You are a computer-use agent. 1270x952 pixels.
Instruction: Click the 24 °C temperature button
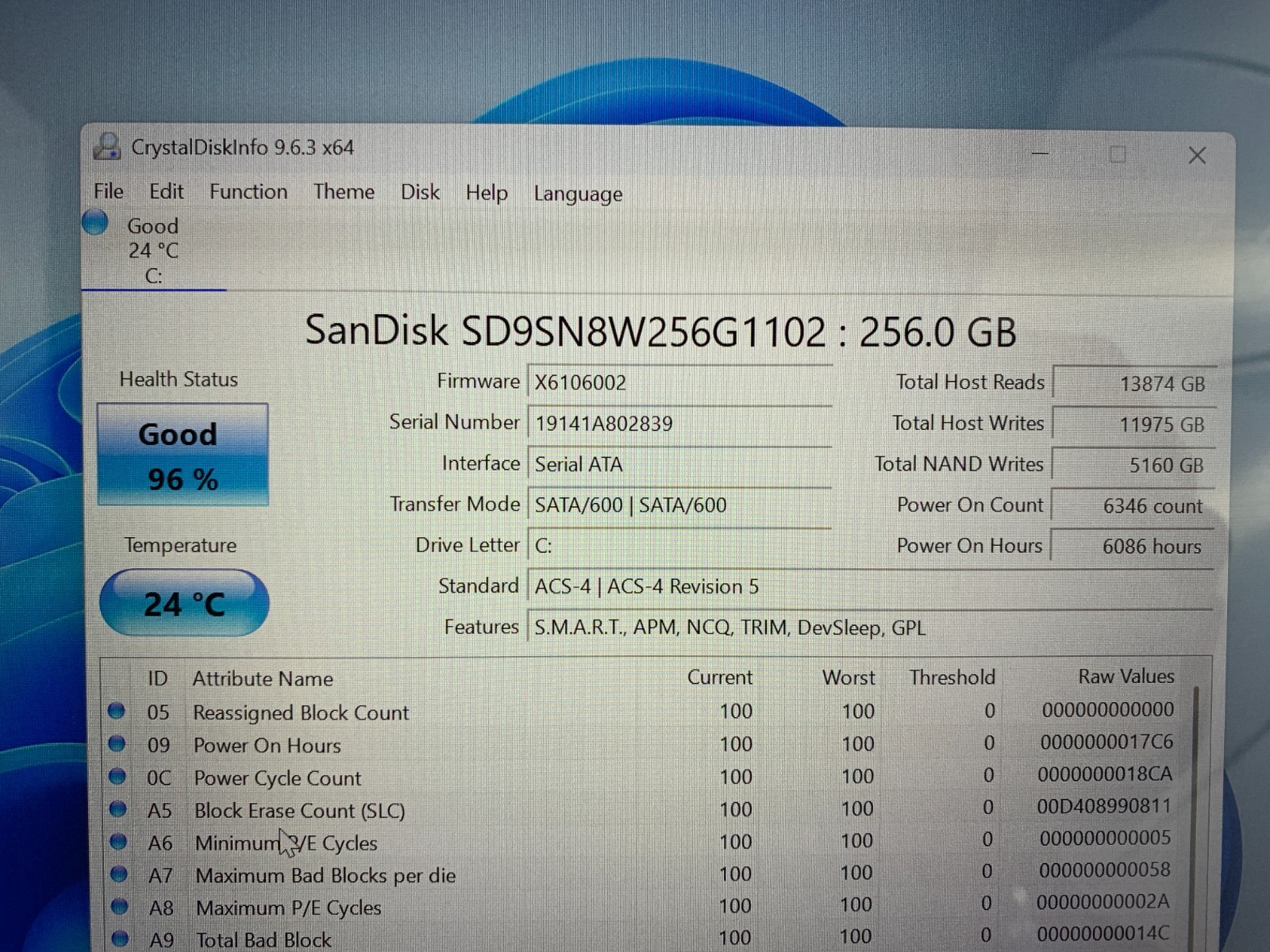(x=184, y=603)
